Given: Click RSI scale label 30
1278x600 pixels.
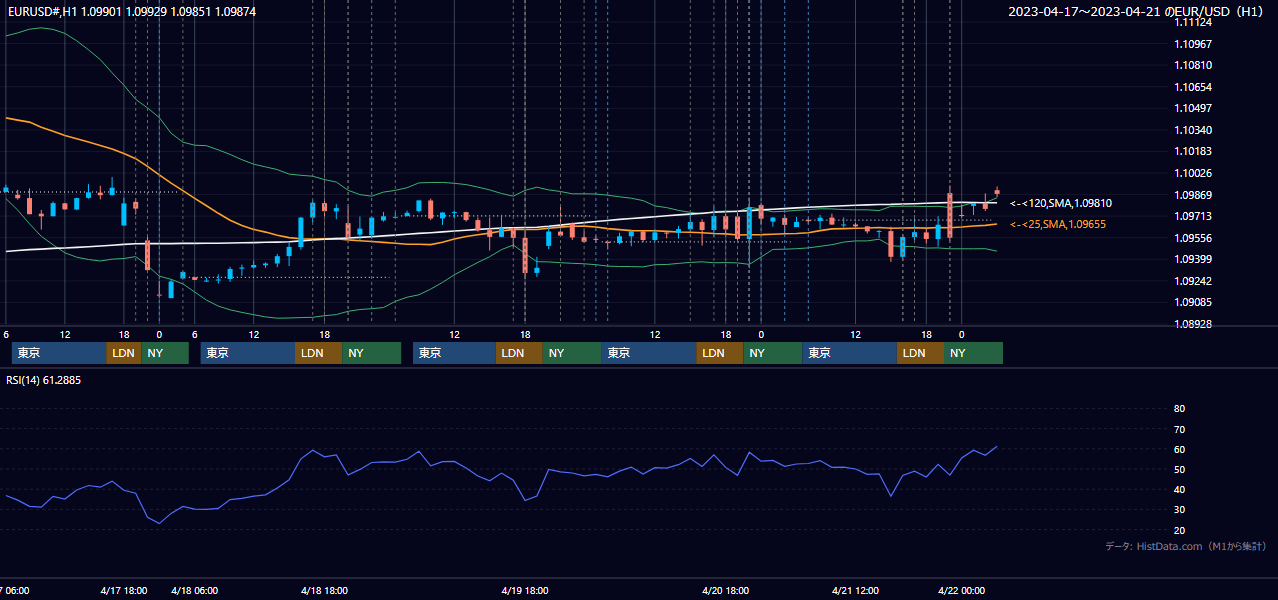Looking at the screenshot, I should click(x=1179, y=510).
